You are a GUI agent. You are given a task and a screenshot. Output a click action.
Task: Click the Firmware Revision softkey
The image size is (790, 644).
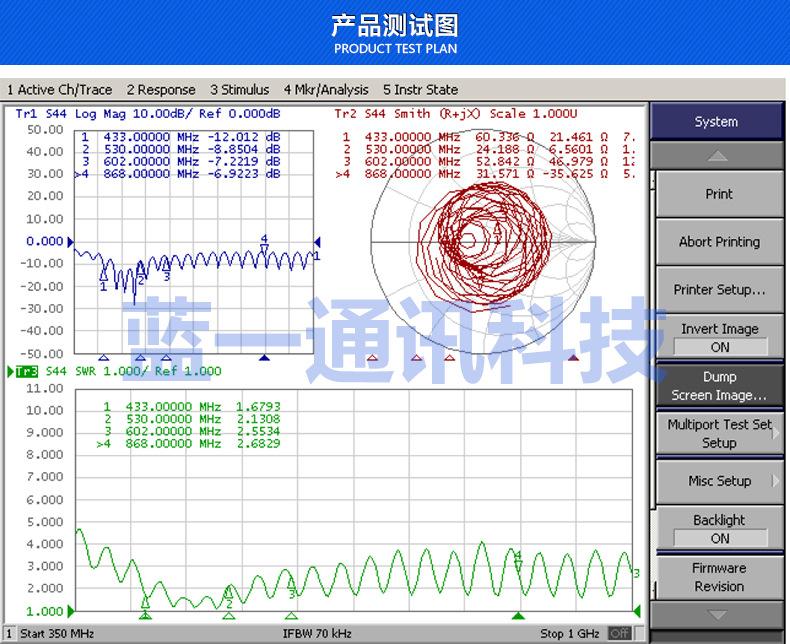[x=719, y=577]
